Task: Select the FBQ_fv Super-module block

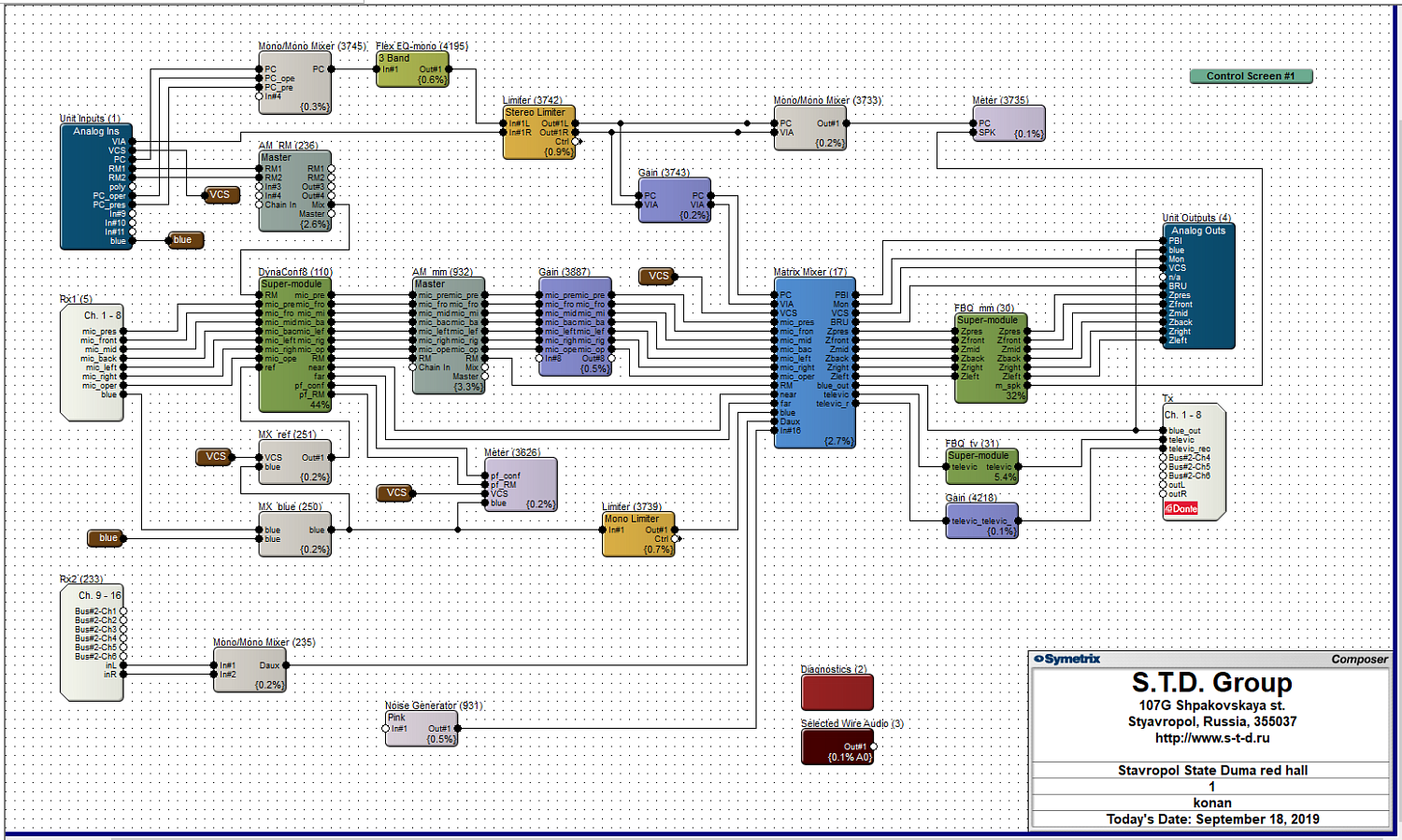Action: tap(982, 466)
